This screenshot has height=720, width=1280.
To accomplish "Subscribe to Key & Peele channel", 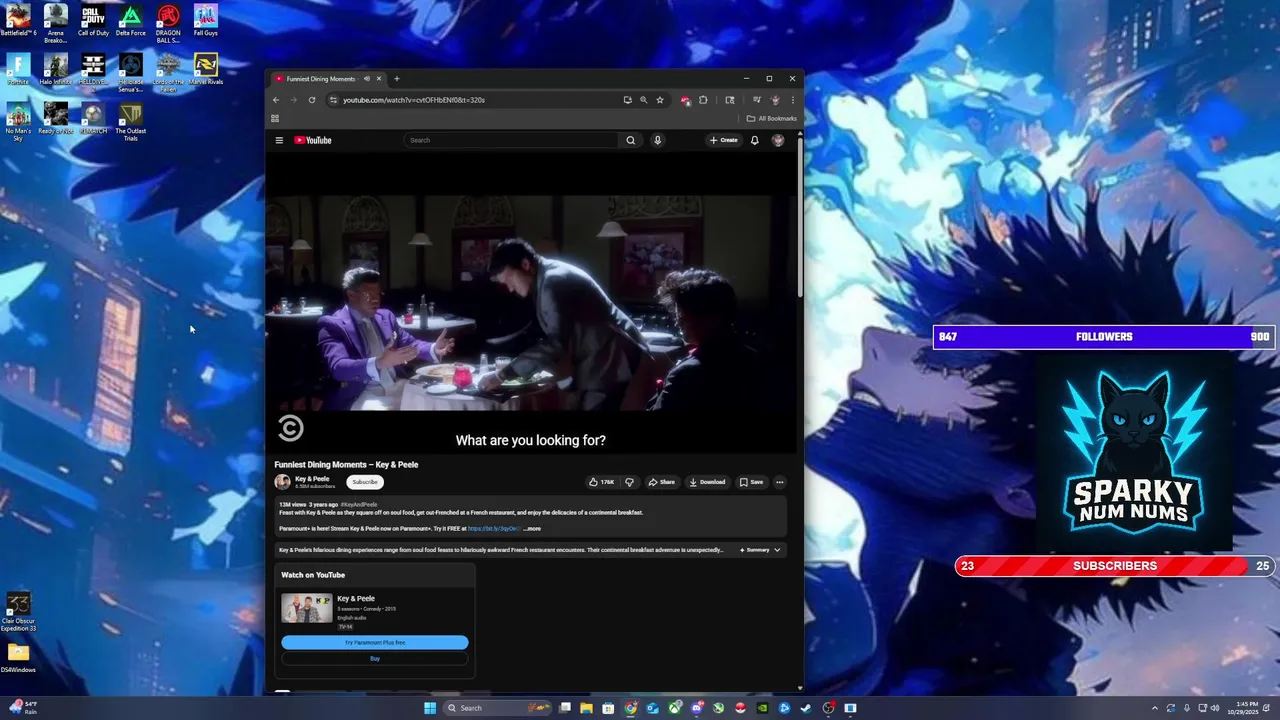I will pos(365,482).
